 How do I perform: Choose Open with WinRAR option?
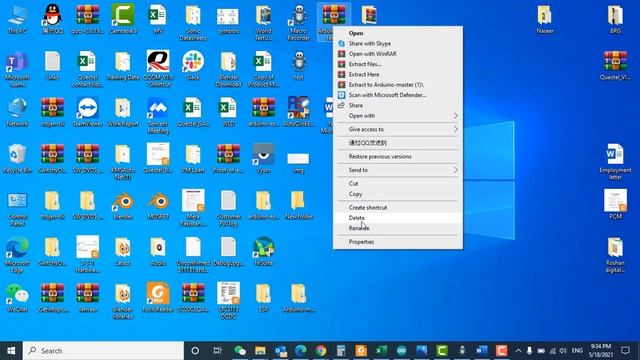pos(398,54)
